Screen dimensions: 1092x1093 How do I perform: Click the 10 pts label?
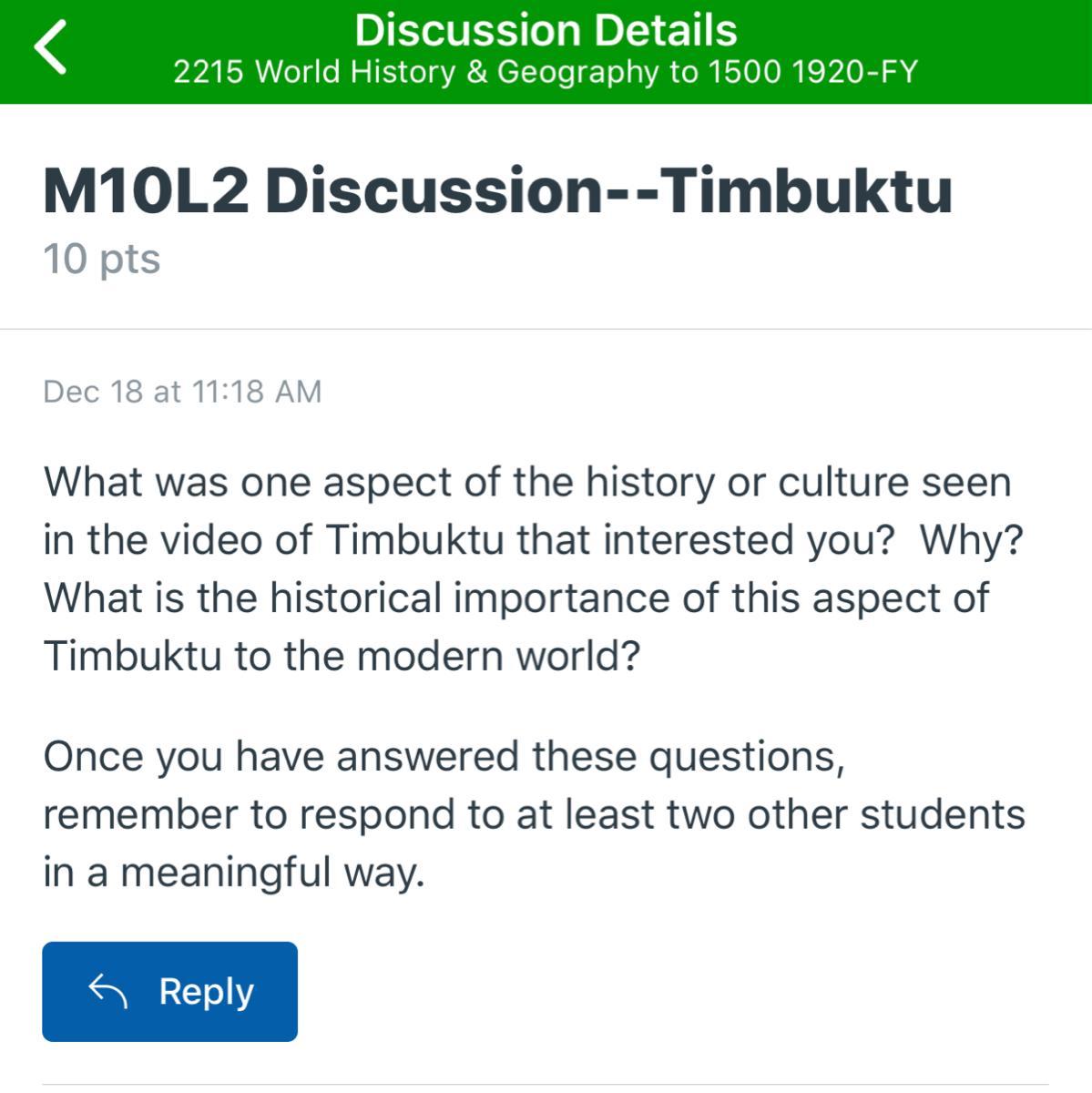click(101, 259)
